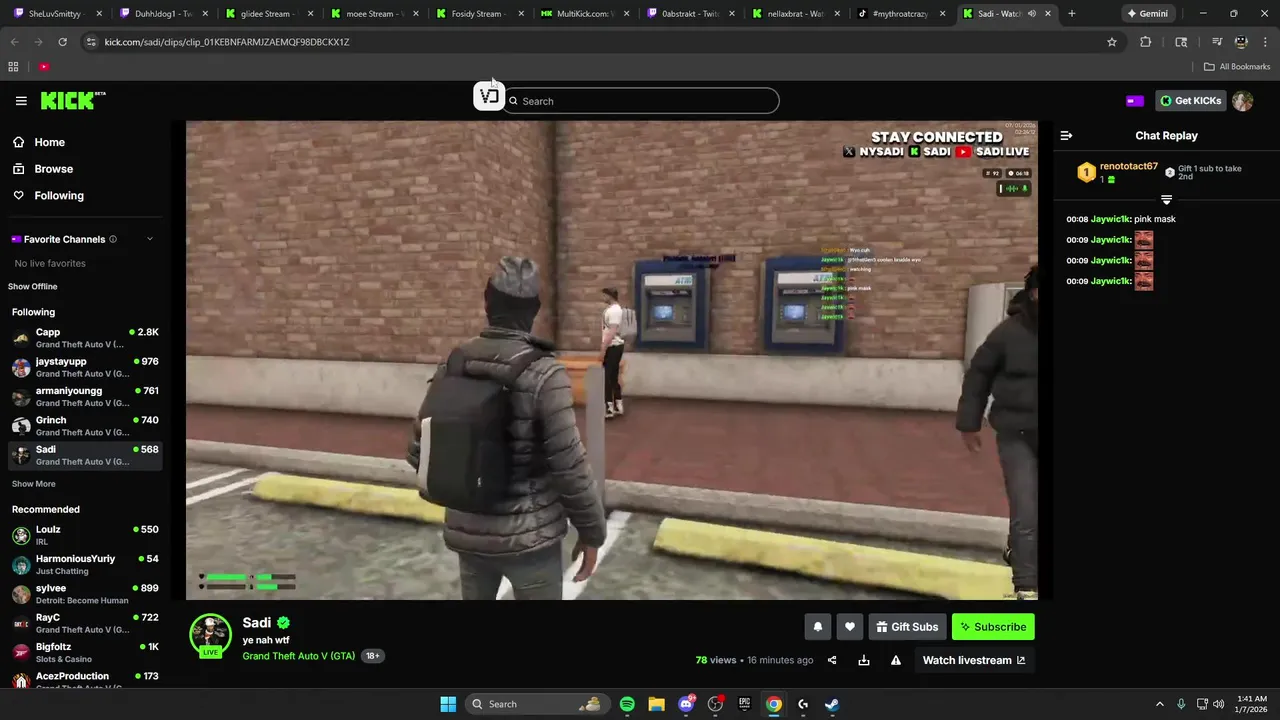1280x720 pixels.
Task: Open File Explorer from the taskbar
Action: [656, 704]
